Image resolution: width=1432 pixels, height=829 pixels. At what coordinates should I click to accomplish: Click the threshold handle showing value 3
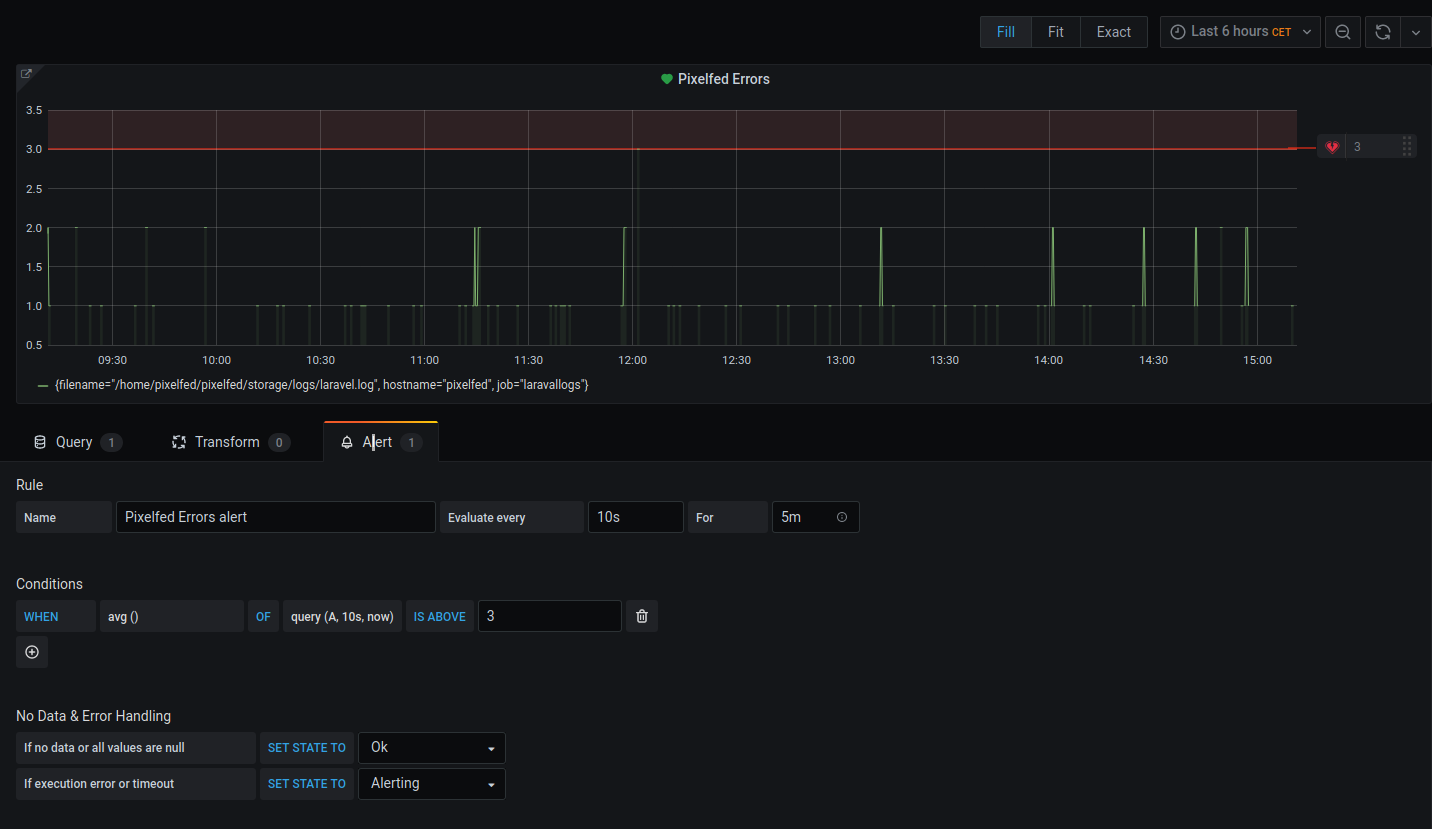[1367, 147]
